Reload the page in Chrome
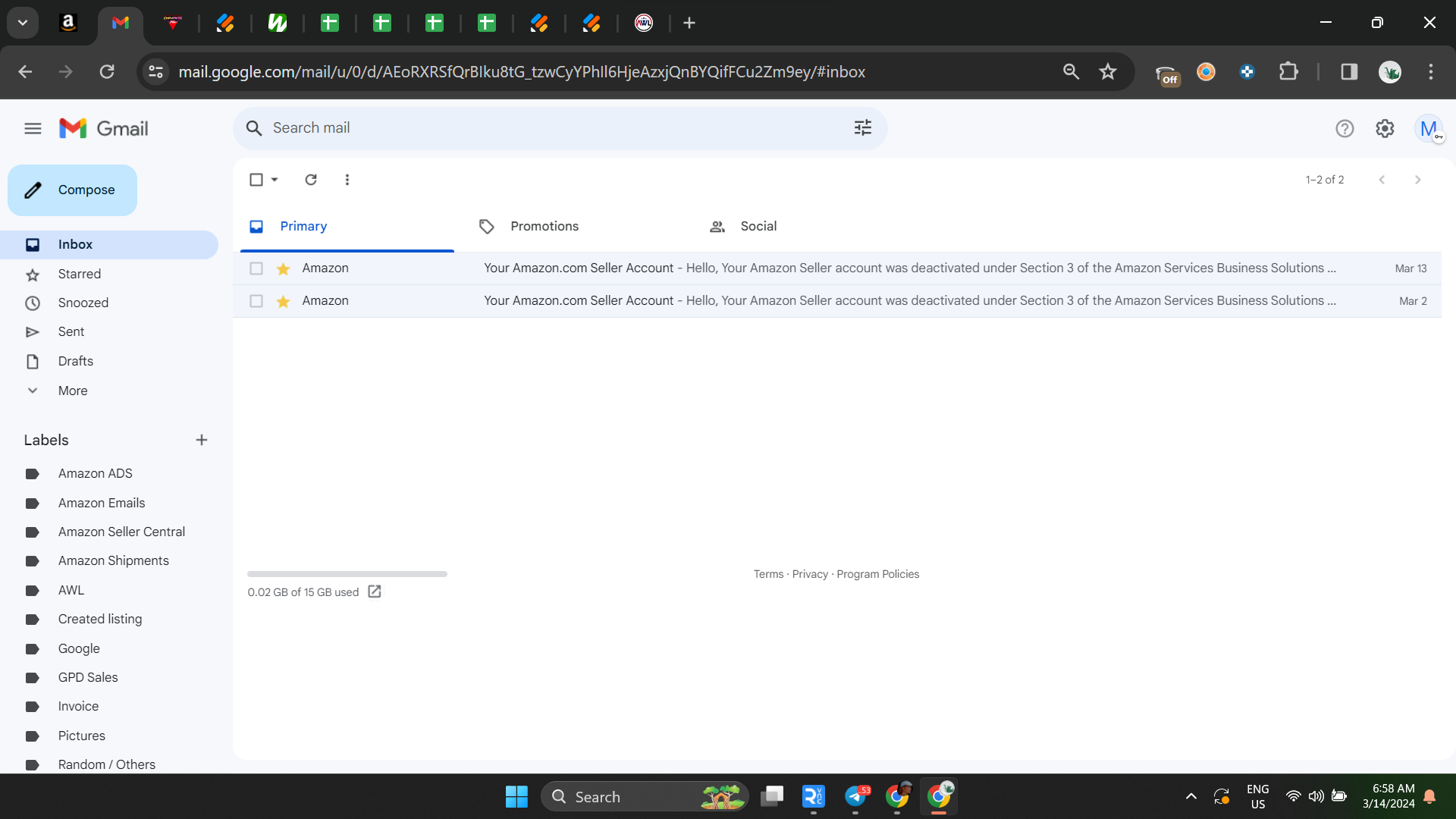Image resolution: width=1456 pixels, height=819 pixels. click(107, 72)
